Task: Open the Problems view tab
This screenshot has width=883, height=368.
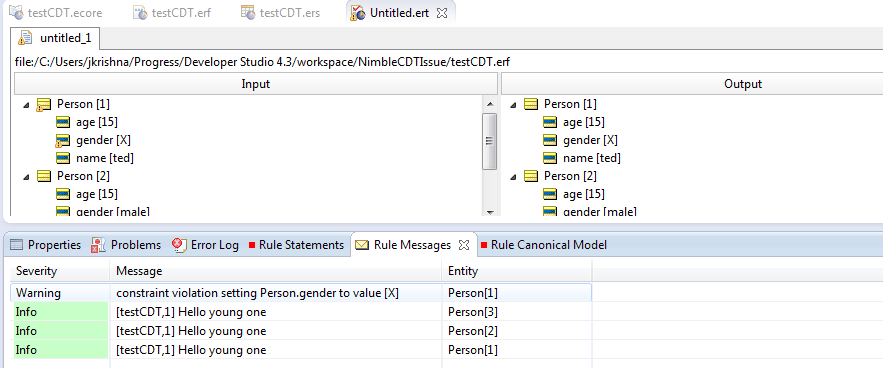Action: pos(127,245)
